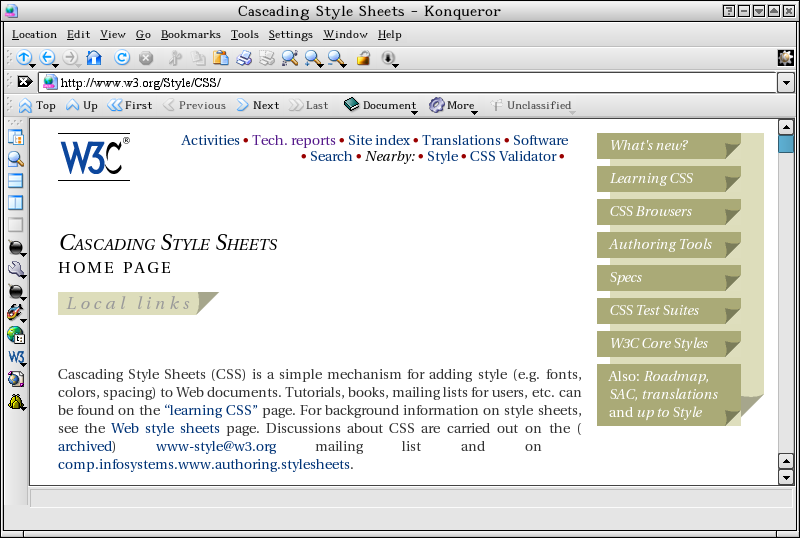
Task: Follow the "learning CSS" link in paragraph
Action: pyautogui.click(x=212, y=411)
